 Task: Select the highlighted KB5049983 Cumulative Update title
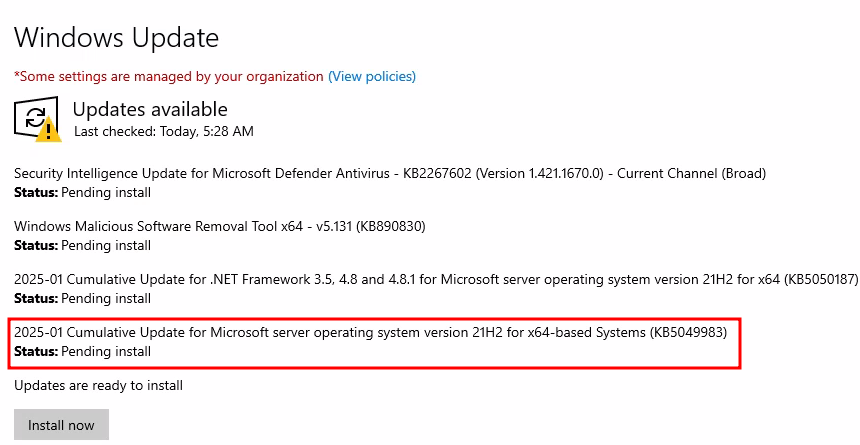pyautogui.click(x=370, y=333)
